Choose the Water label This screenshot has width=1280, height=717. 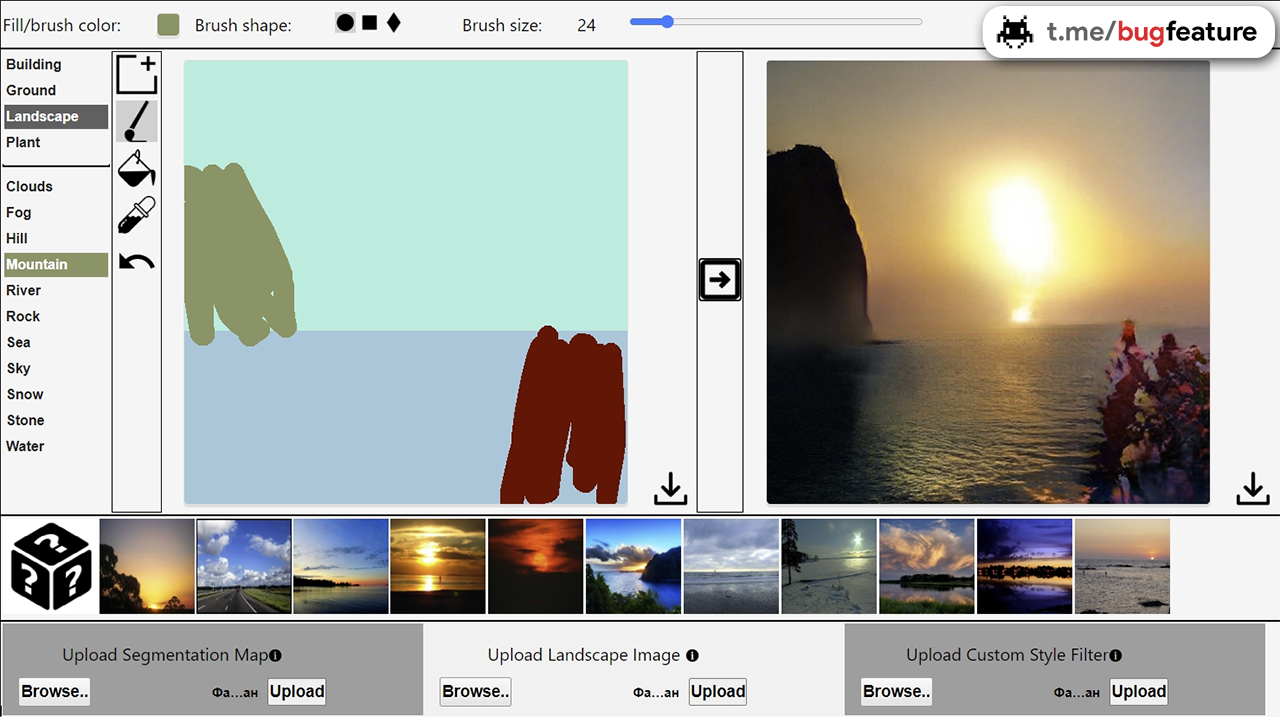click(x=56, y=446)
